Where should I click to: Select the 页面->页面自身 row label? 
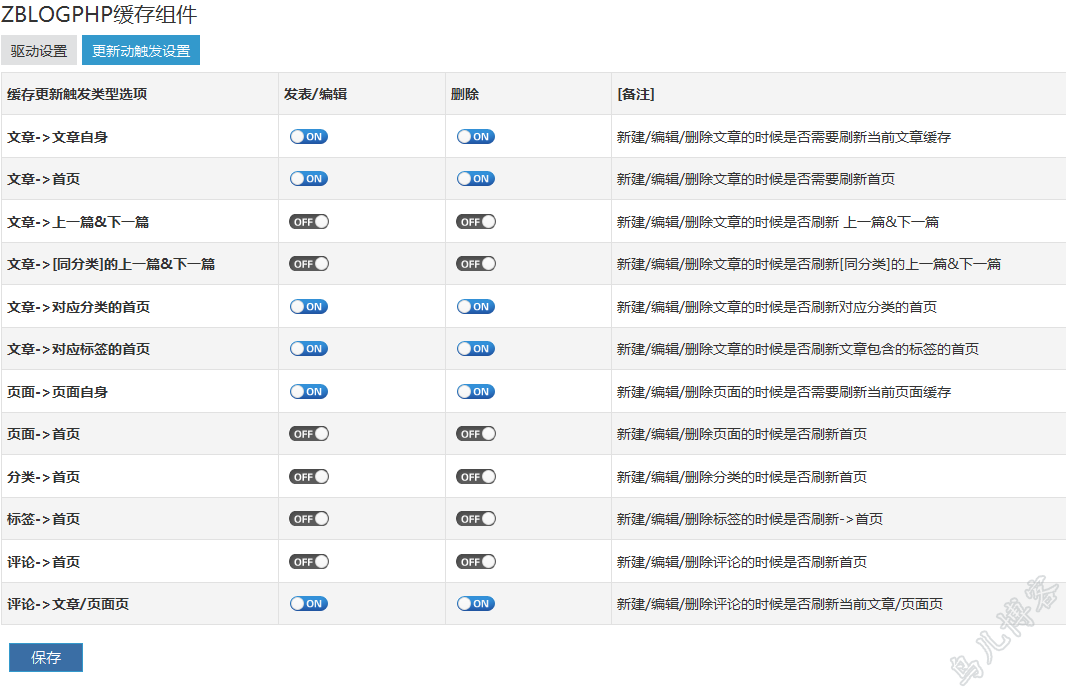coord(57,392)
